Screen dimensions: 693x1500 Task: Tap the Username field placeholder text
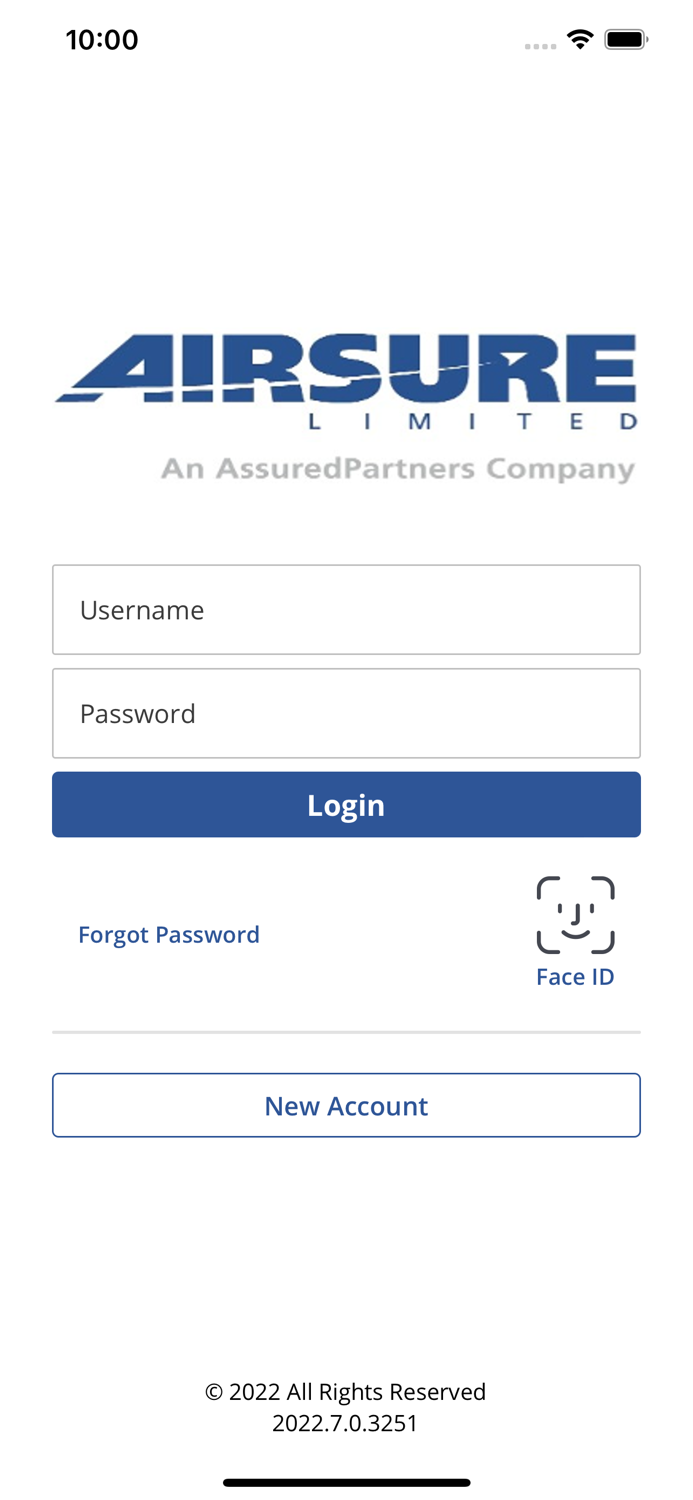(x=142, y=609)
